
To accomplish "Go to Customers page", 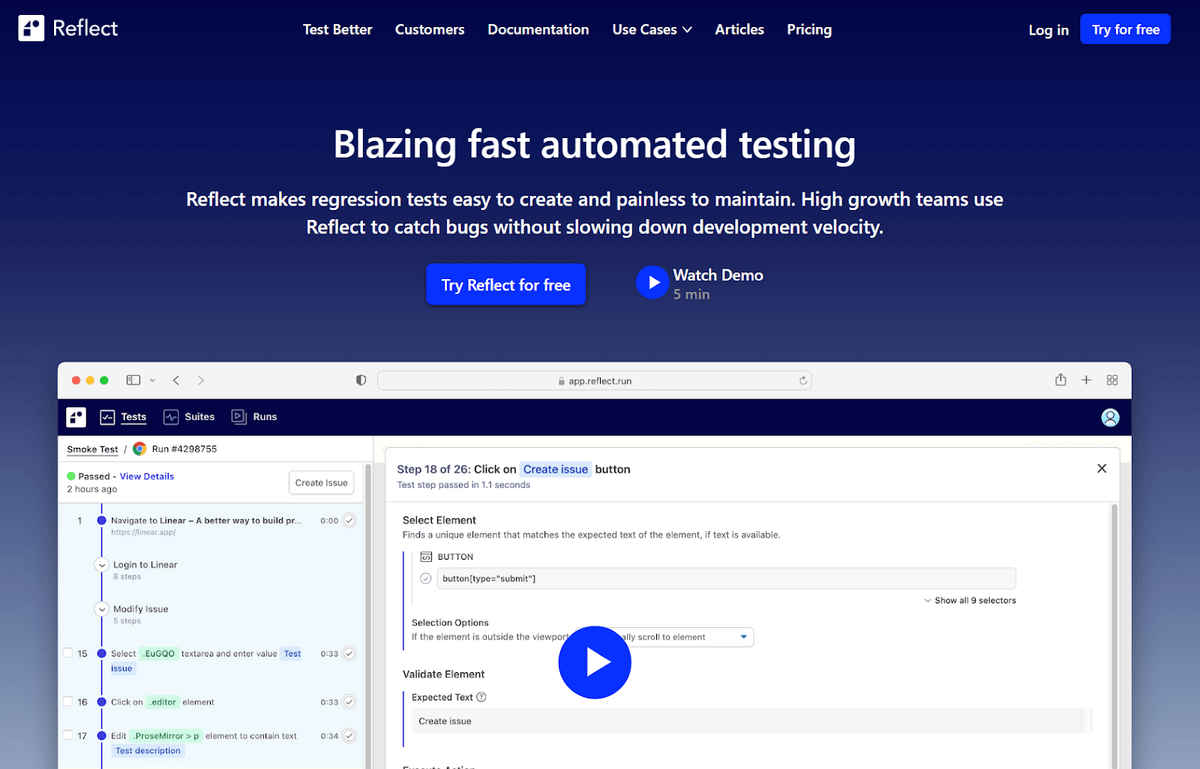I will (430, 29).
